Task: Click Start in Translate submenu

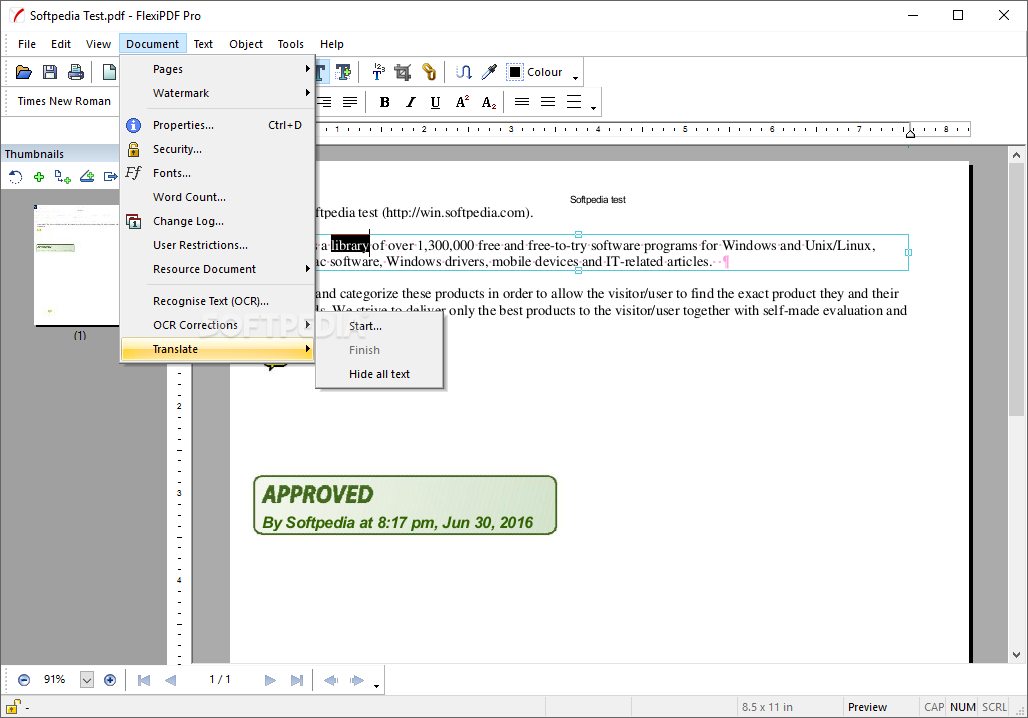Action: click(379, 326)
